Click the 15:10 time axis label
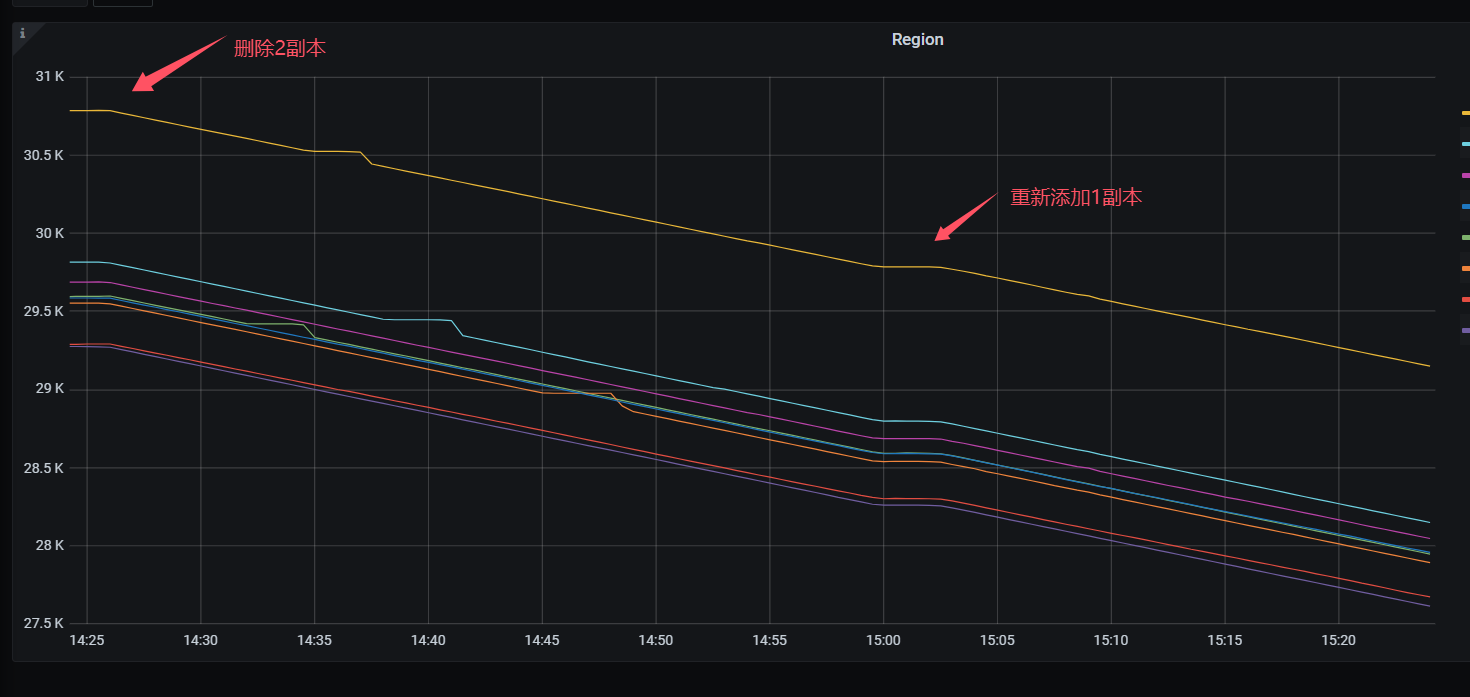Viewport: 1470px width, 697px height. coord(1111,640)
